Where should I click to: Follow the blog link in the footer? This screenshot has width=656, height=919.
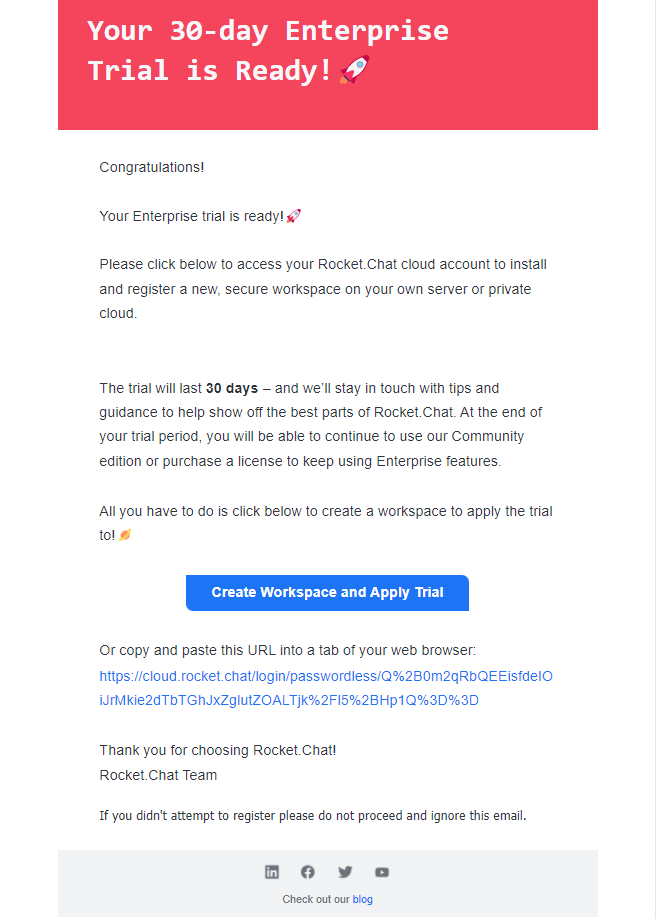(362, 899)
